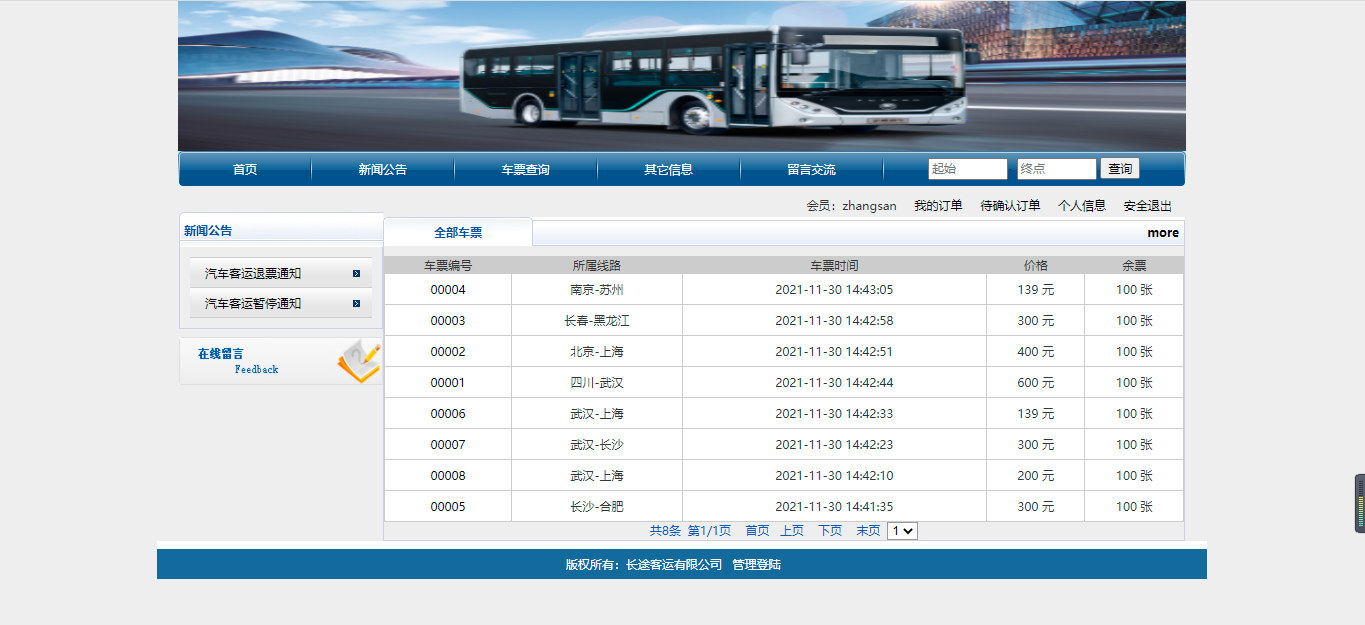Open the 在线留言 Feedback notebook icon

coord(359,361)
